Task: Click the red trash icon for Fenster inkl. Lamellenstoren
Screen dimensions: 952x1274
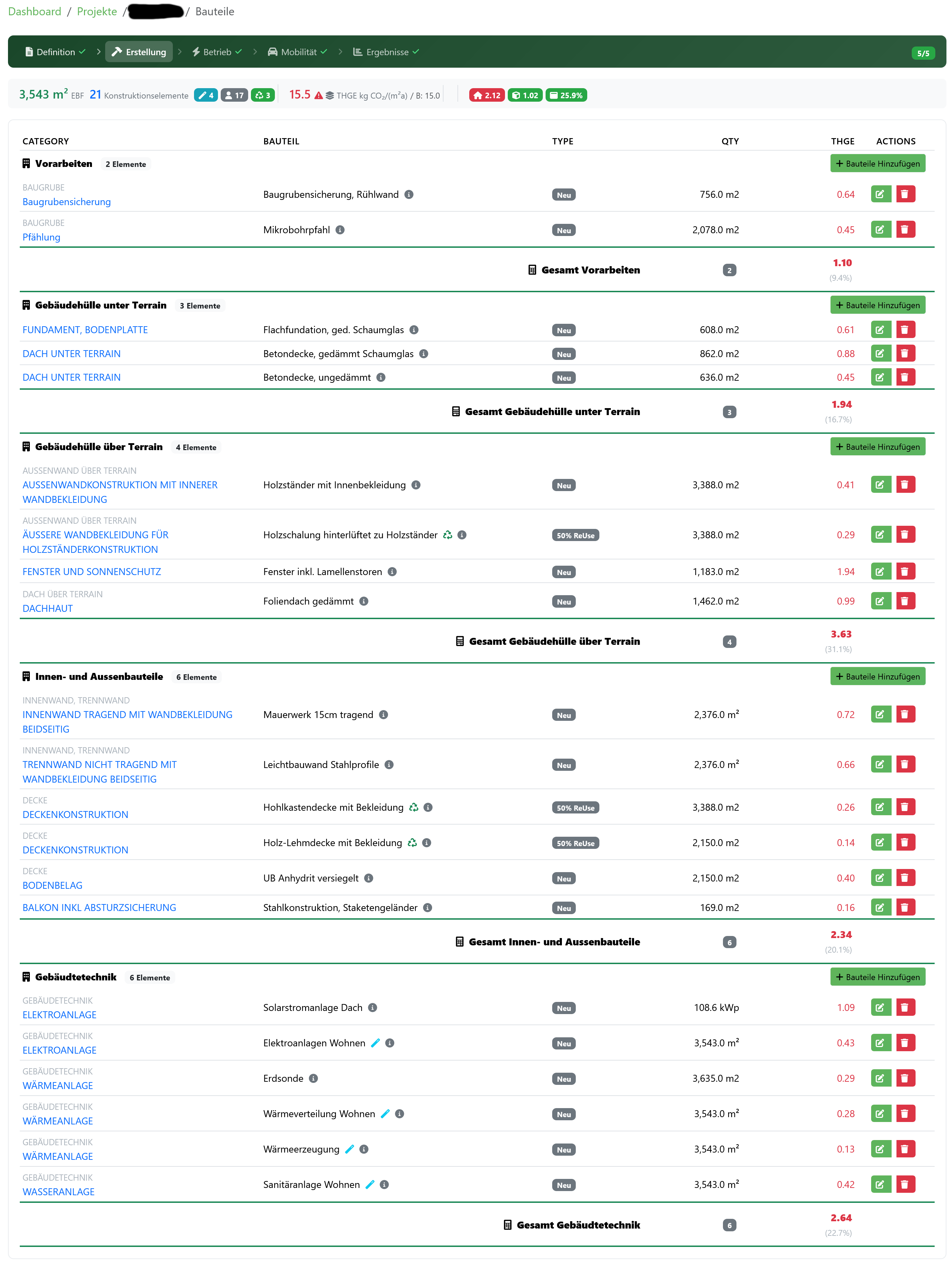Action: tap(905, 571)
